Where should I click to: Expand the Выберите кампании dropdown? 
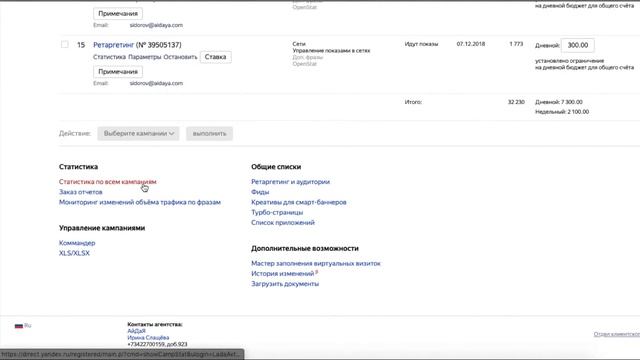click(x=138, y=133)
